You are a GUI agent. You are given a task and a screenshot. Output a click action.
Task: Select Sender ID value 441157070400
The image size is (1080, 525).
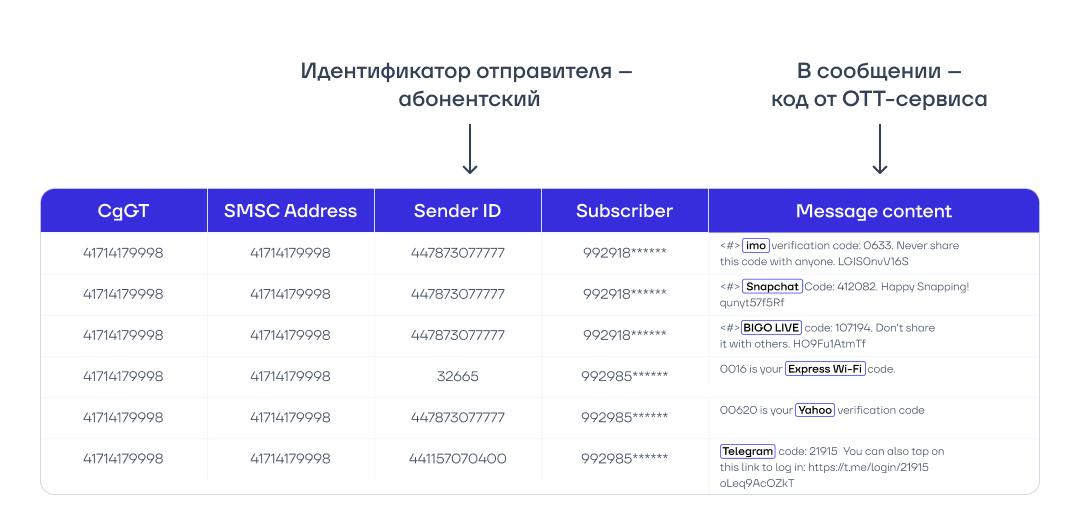457,459
